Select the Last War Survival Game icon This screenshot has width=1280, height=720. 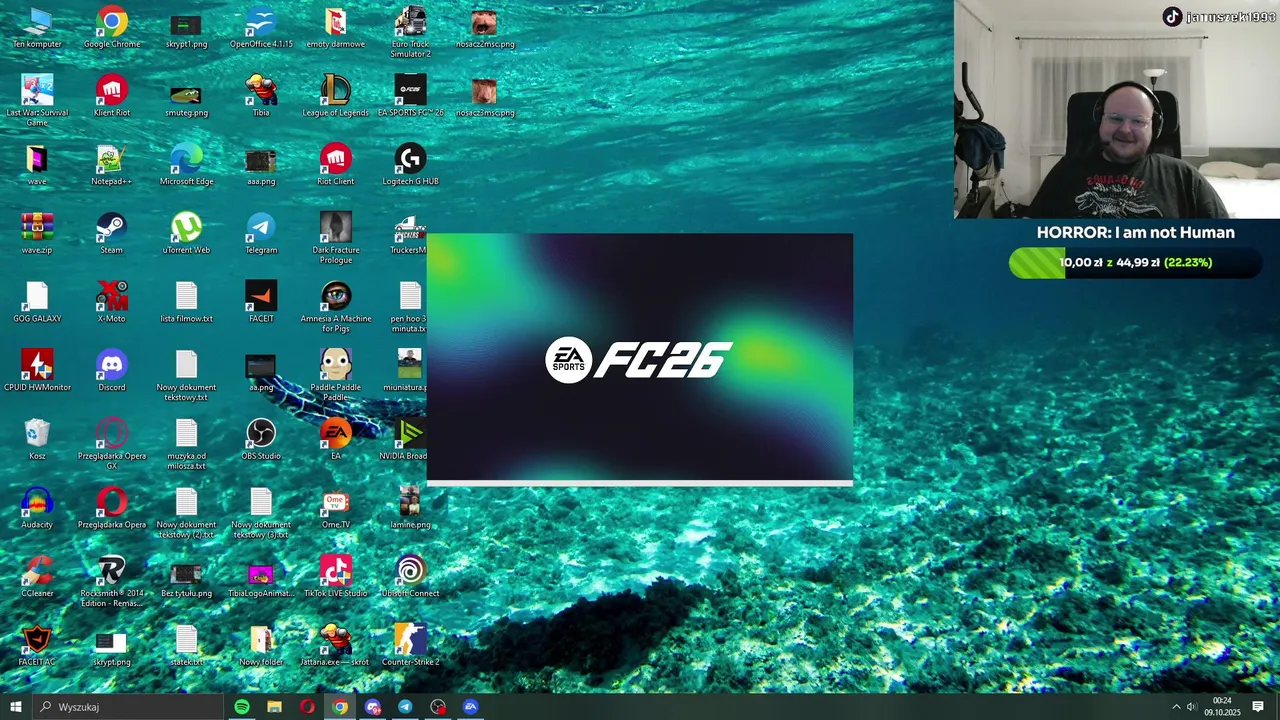(x=37, y=100)
